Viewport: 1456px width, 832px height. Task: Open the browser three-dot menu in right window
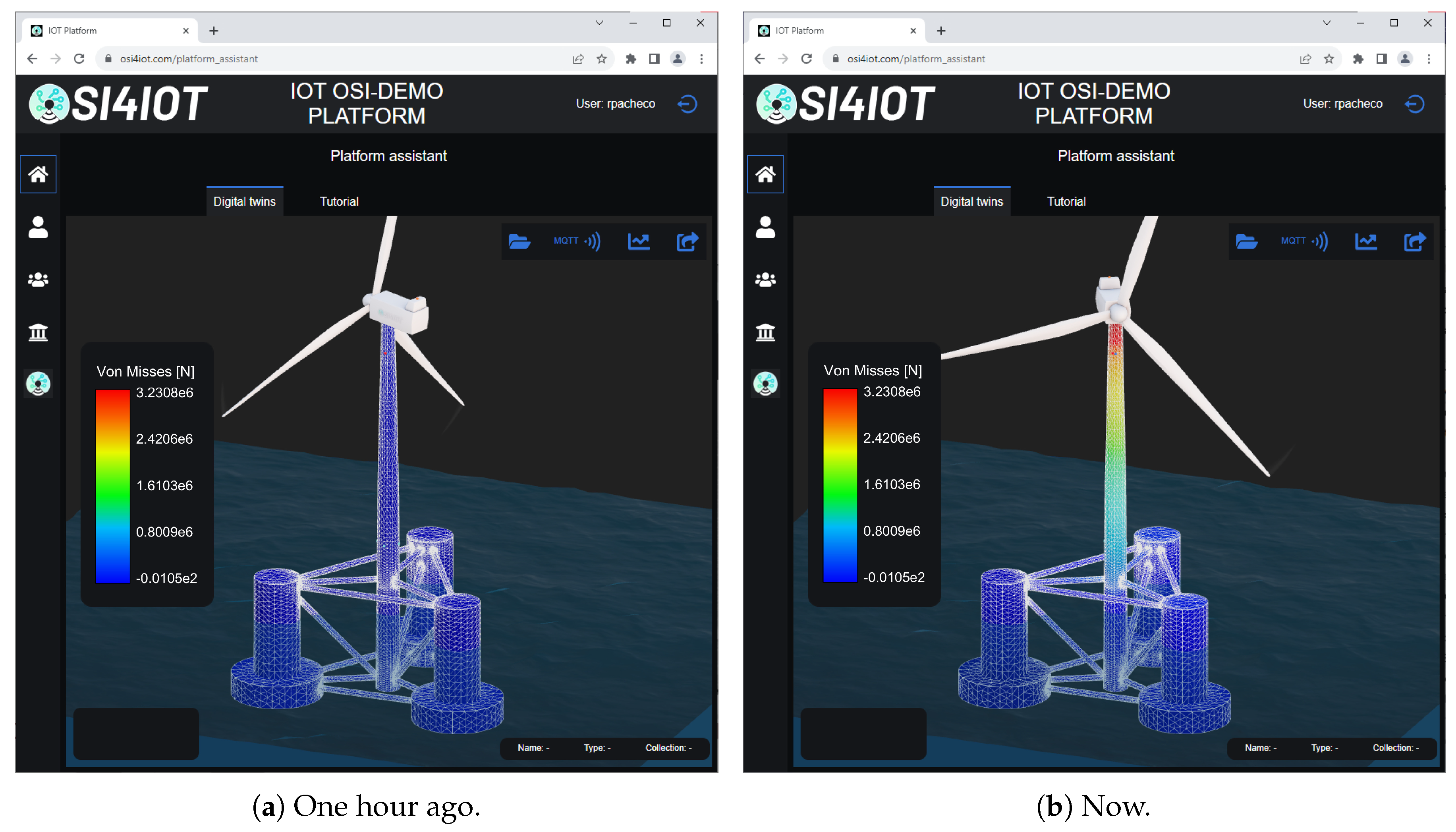tap(1429, 59)
